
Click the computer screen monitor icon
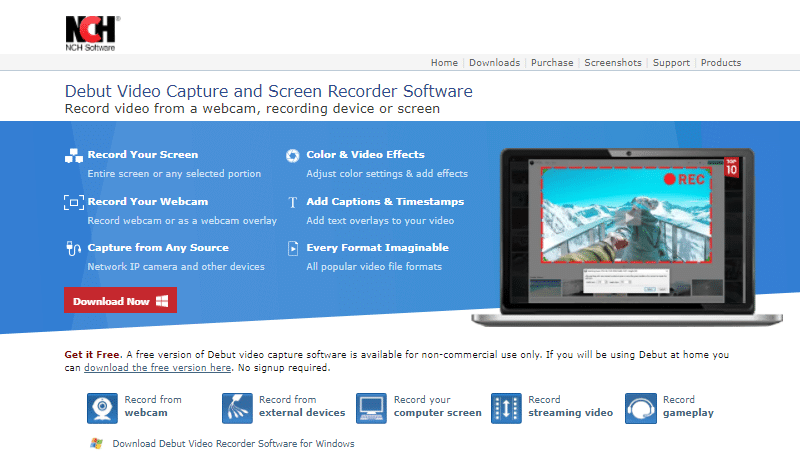371,408
